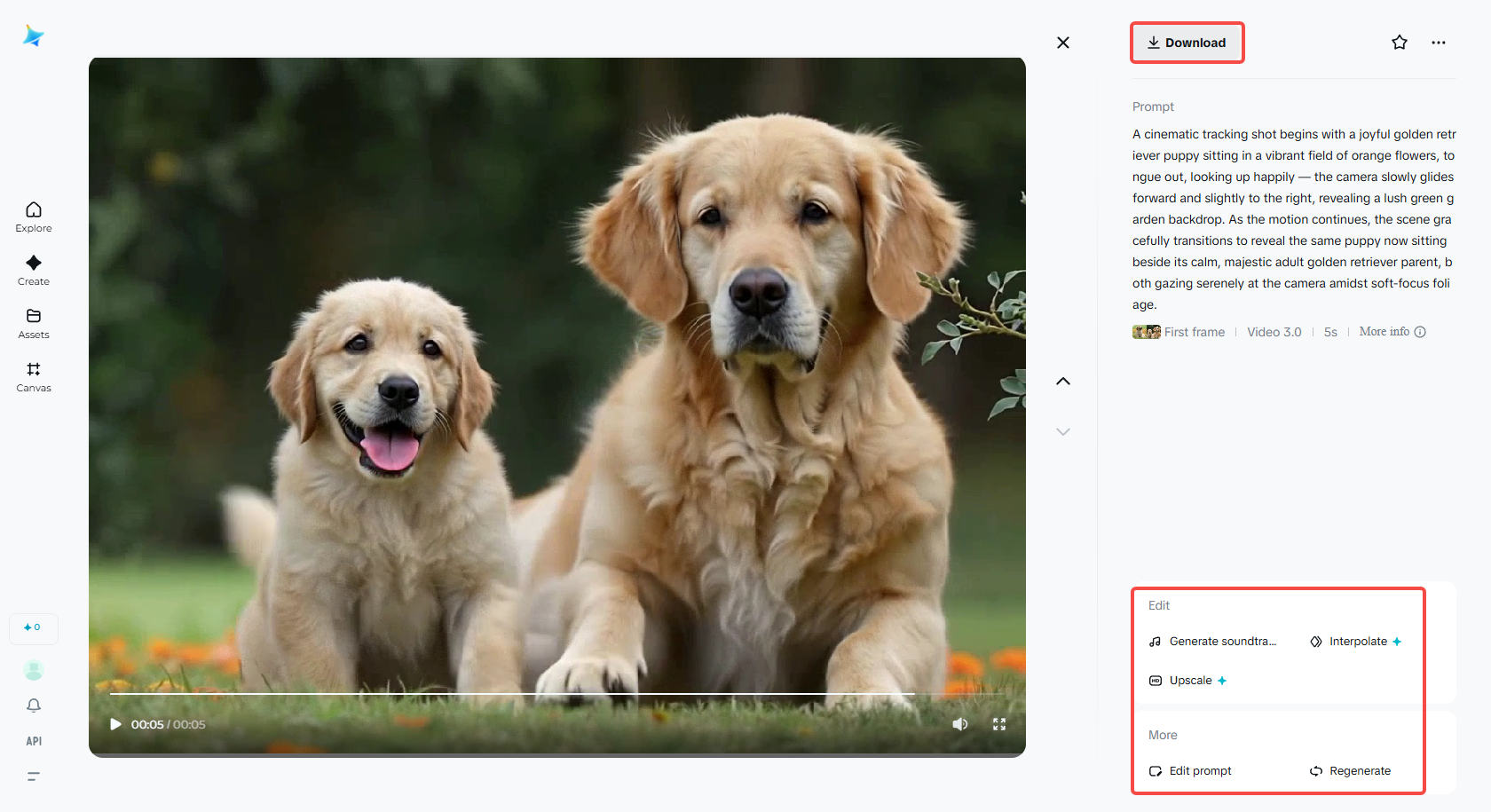The height and width of the screenshot is (812, 1491).
Task: Open the more options ellipsis menu
Action: point(1439,43)
